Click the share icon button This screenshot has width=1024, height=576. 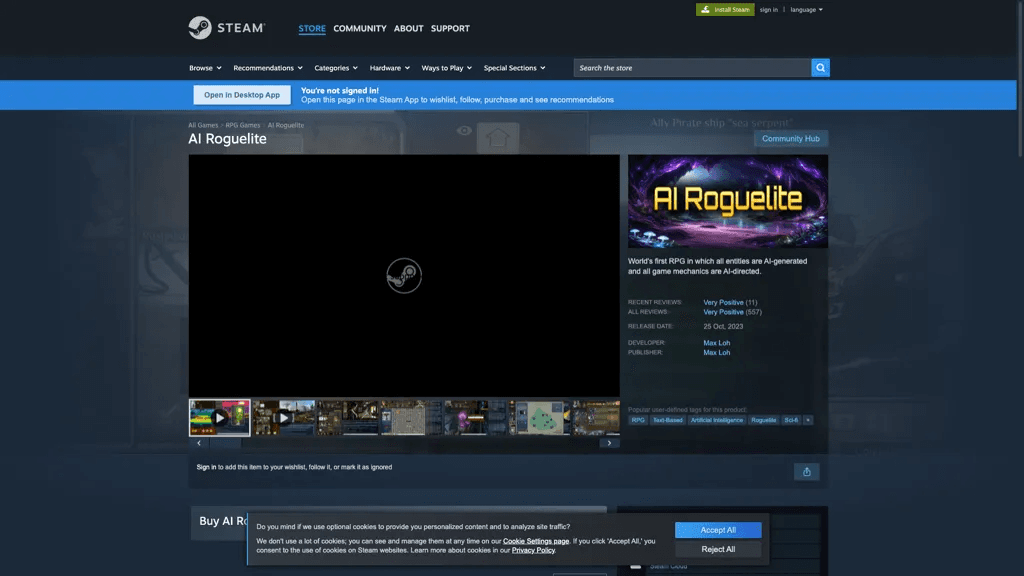pyautogui.click(x=807, y=472)
